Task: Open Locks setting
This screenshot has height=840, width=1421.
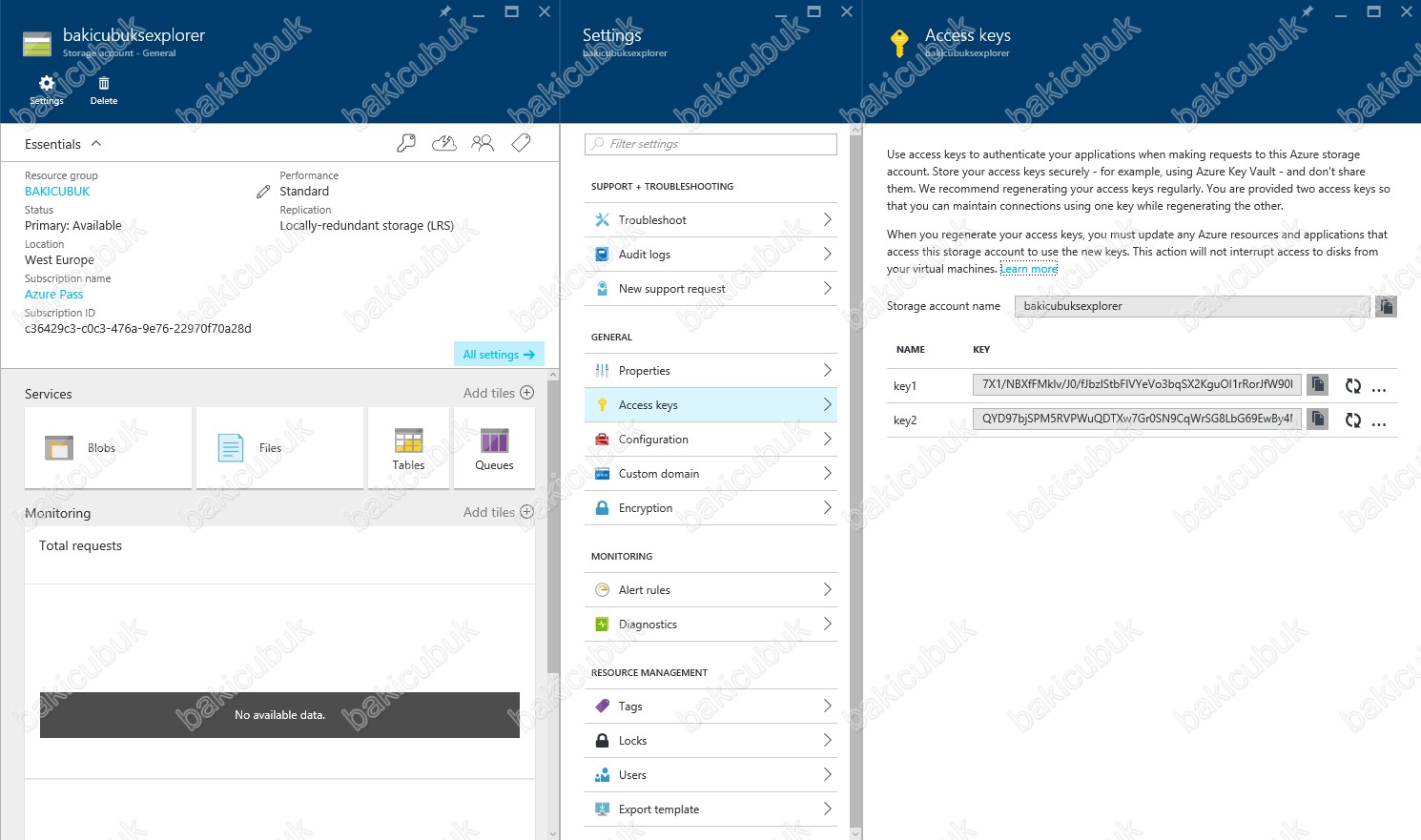Action: click(710, 741)
